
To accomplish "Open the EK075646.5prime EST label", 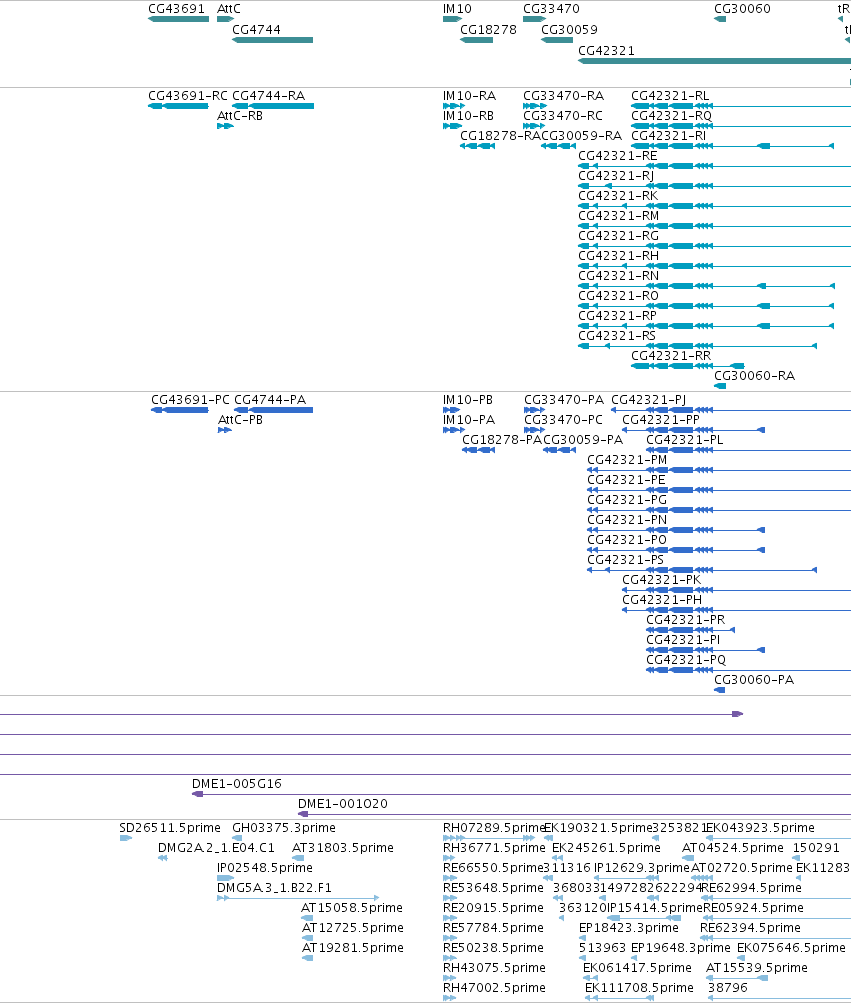I will tap(791, 948).
